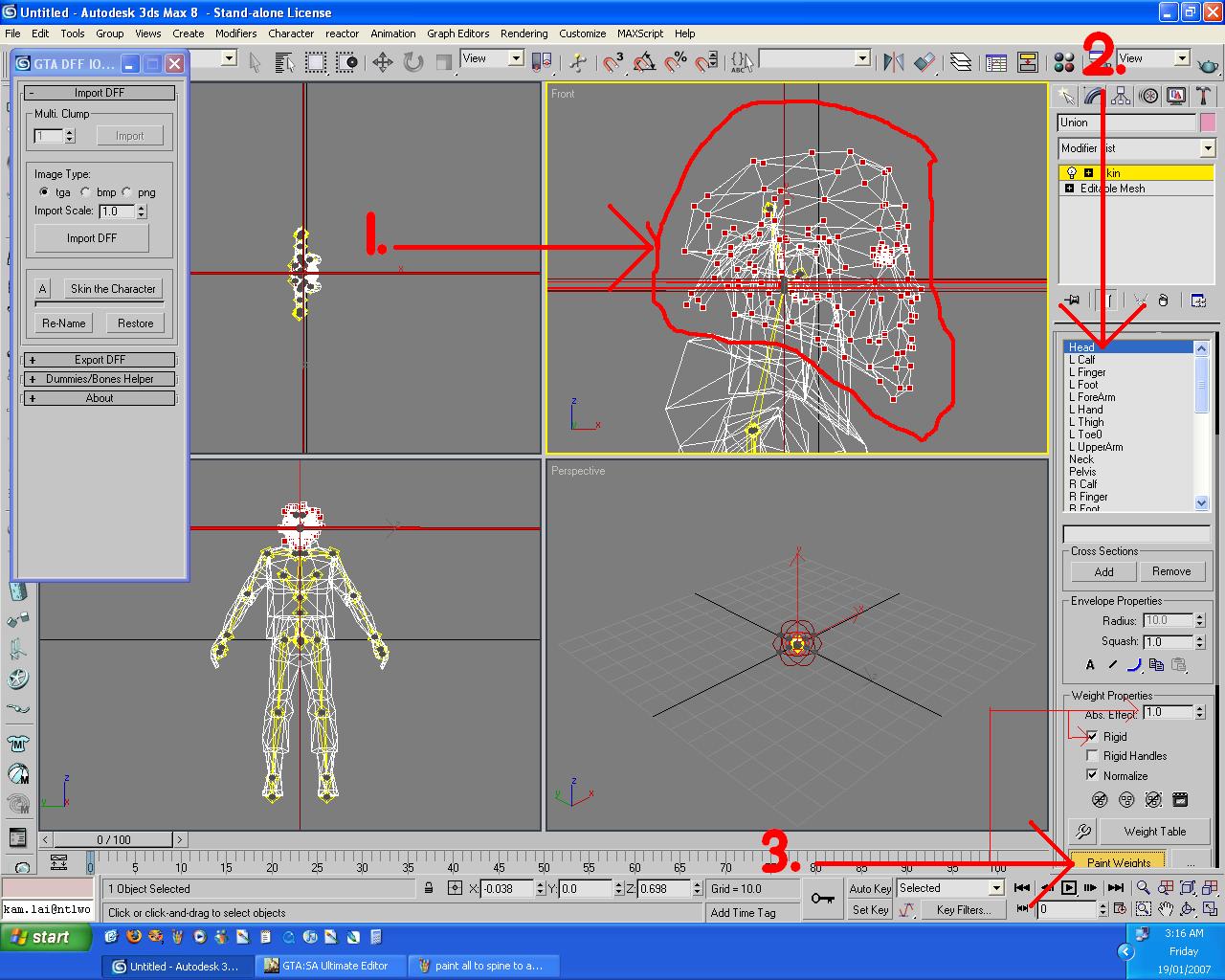The height and width of the screenshot is (980, 1225).
Task: Open the Graph Editors menu
Action: tap(457, 33)
